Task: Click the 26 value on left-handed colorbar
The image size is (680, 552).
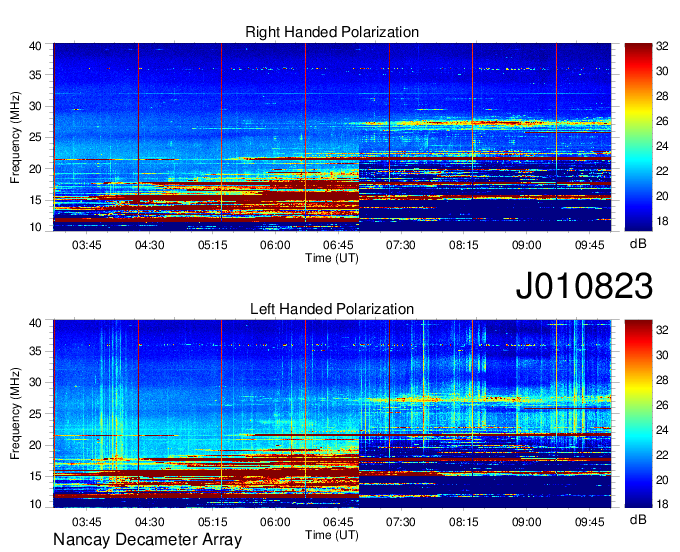Action: click(x=662, y=405)
